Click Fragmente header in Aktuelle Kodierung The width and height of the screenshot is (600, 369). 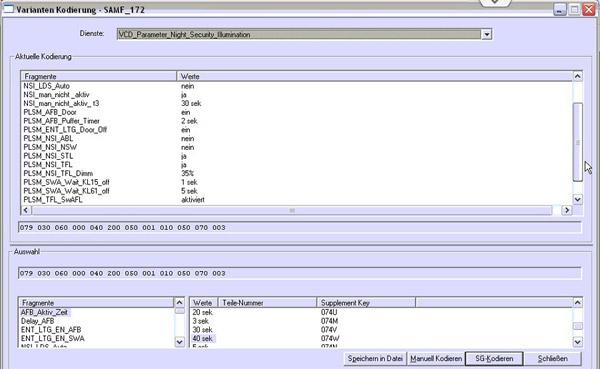point(99,76)
